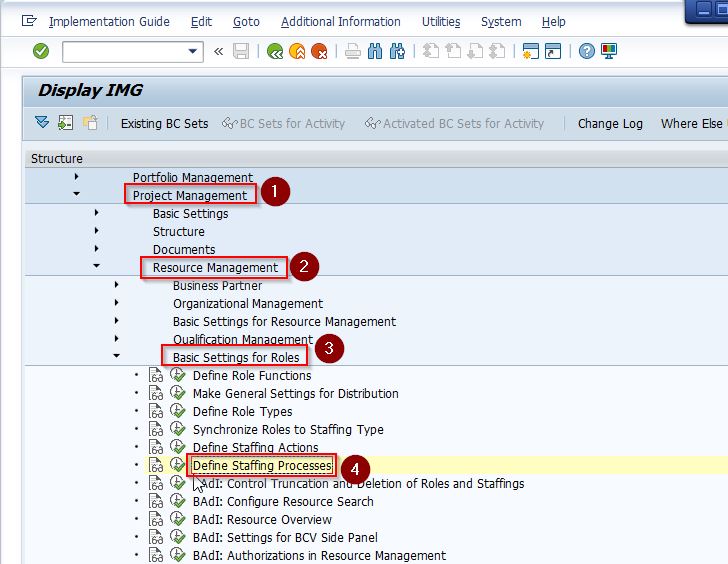Screen dimensions: 728x564
Task: Open the Additional Information menu
Action: point(341,22)
